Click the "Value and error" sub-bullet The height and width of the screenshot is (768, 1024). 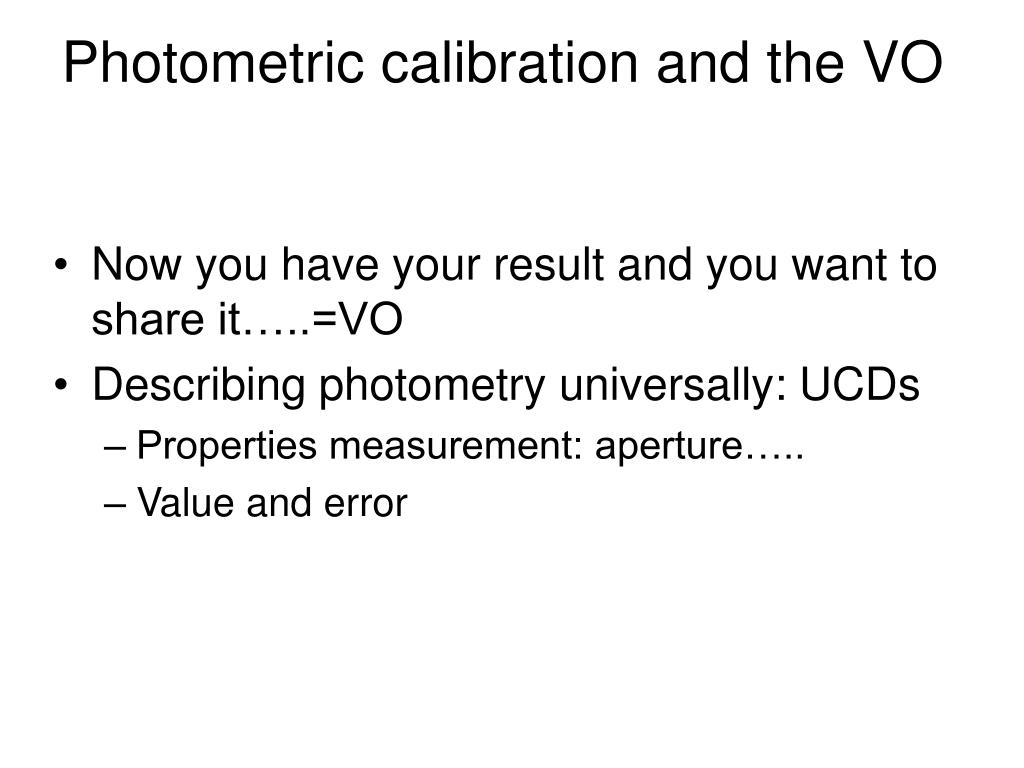click(x=272, y=503)
